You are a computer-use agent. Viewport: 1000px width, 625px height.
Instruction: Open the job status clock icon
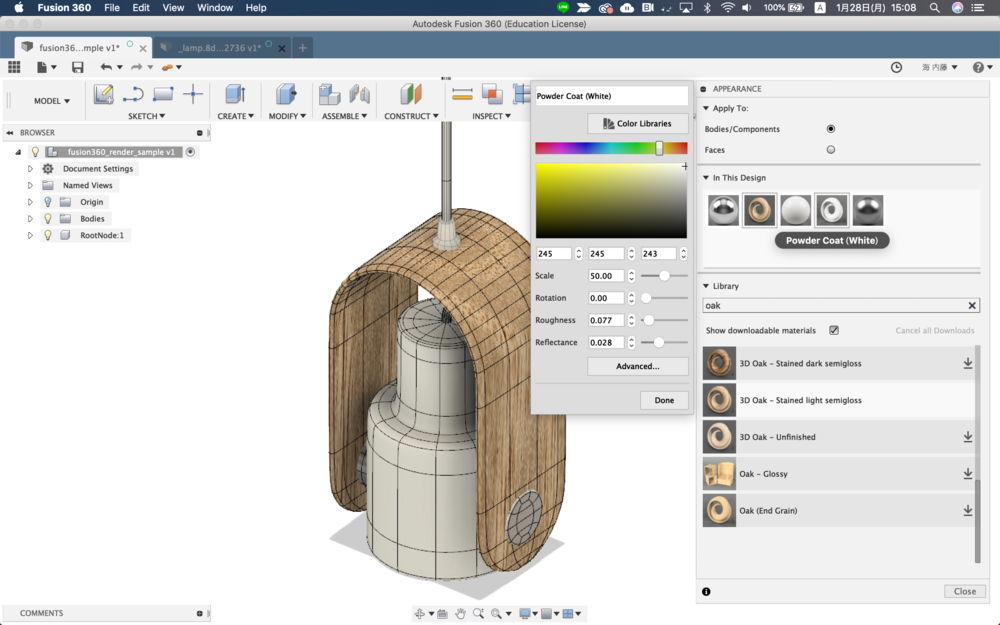point(896,67)
